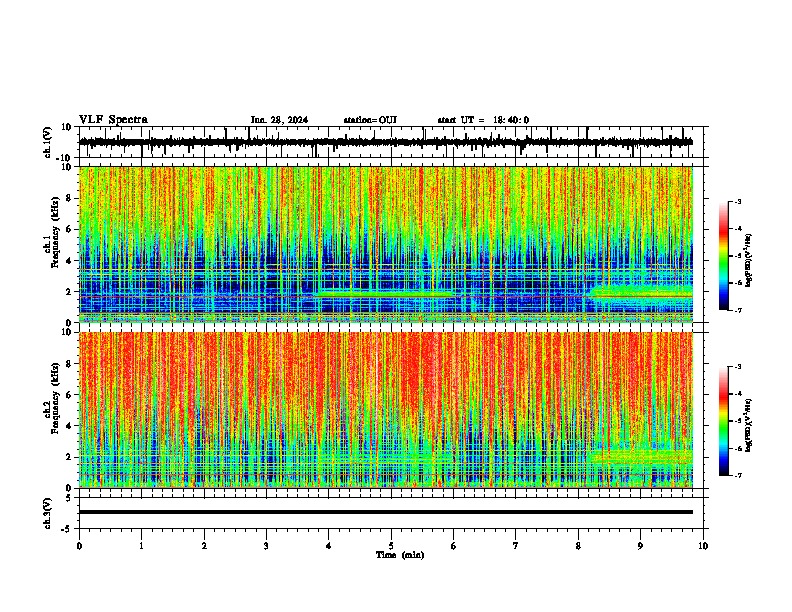792x612 pixels.
Task: Click the "station=OUJ" header label
Action: pos(370,120)
